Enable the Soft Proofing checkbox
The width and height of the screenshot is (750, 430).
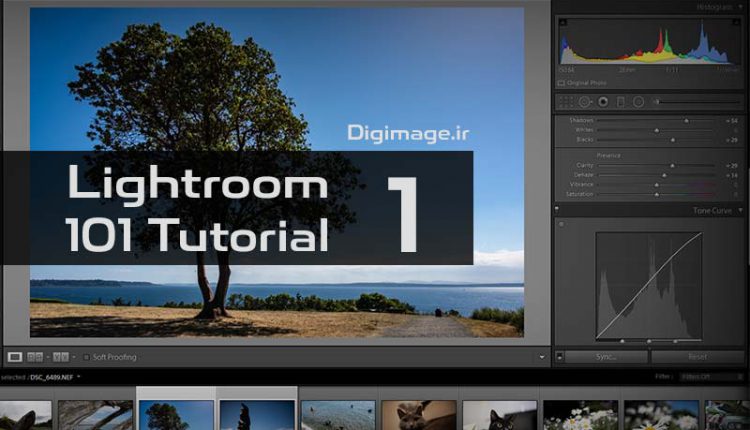pyautogui.click(x=86, y=357)
